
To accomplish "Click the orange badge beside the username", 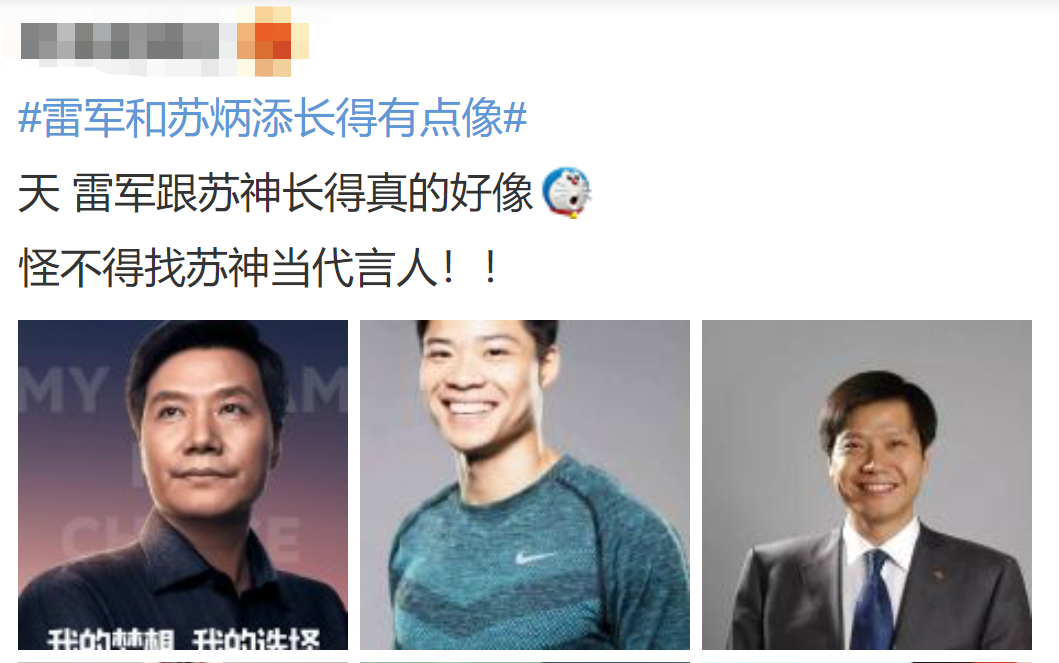I will pyautogui.click(x=272, y=41).
